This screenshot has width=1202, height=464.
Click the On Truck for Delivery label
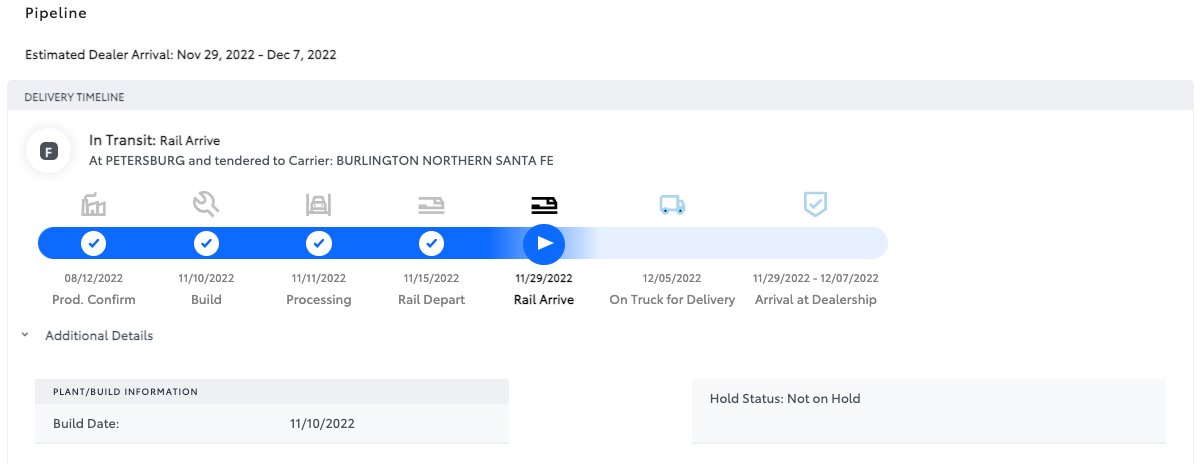[x=671, y=300]
